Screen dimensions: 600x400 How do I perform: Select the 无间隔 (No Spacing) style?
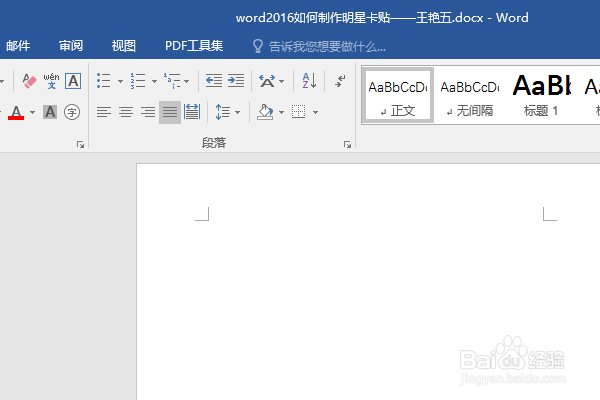coord(470,95)
